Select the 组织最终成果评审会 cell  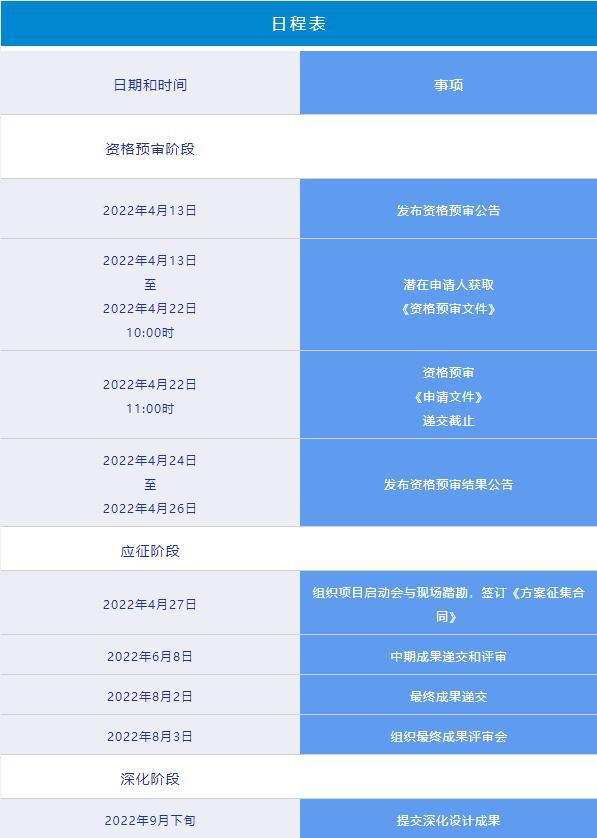pos(448,735)
